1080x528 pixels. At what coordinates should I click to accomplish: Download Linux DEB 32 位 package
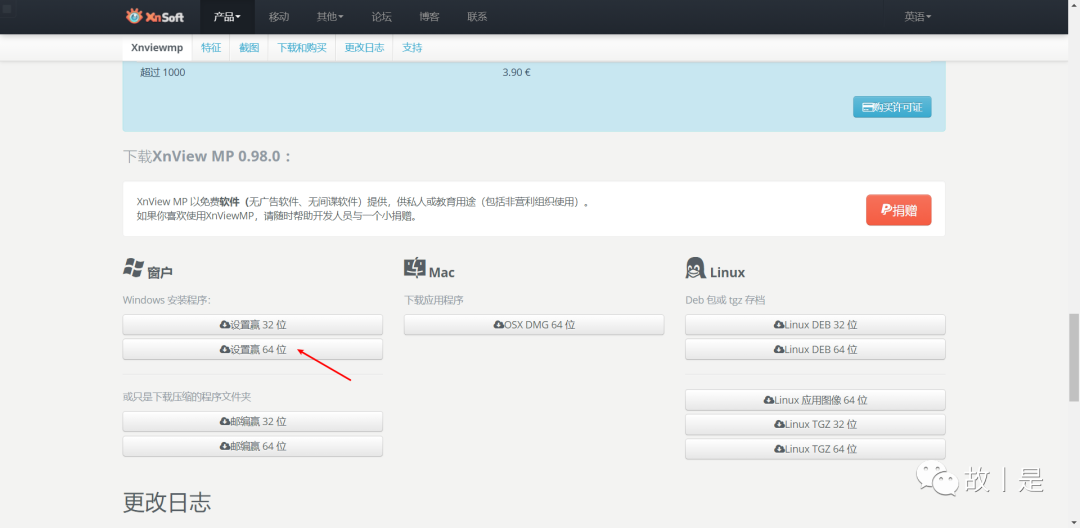click(x=815, y=325)
